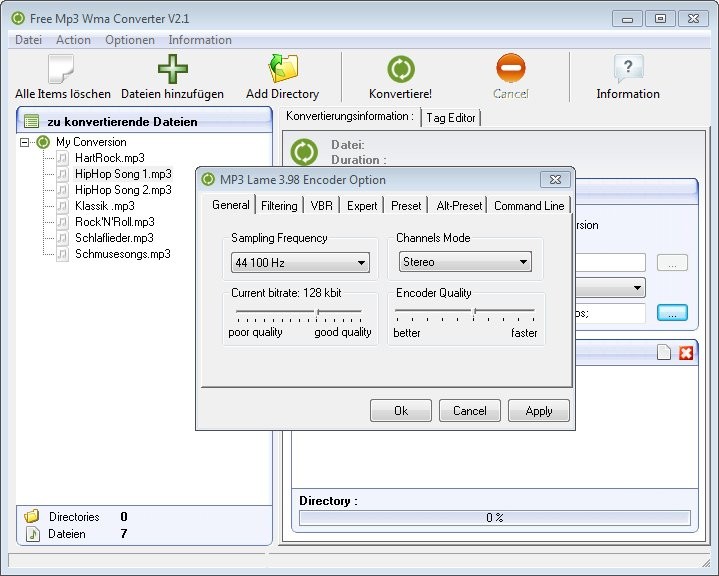
Task: Open the Information help icon in the toolbar
Action: click(x=628, y=69)
